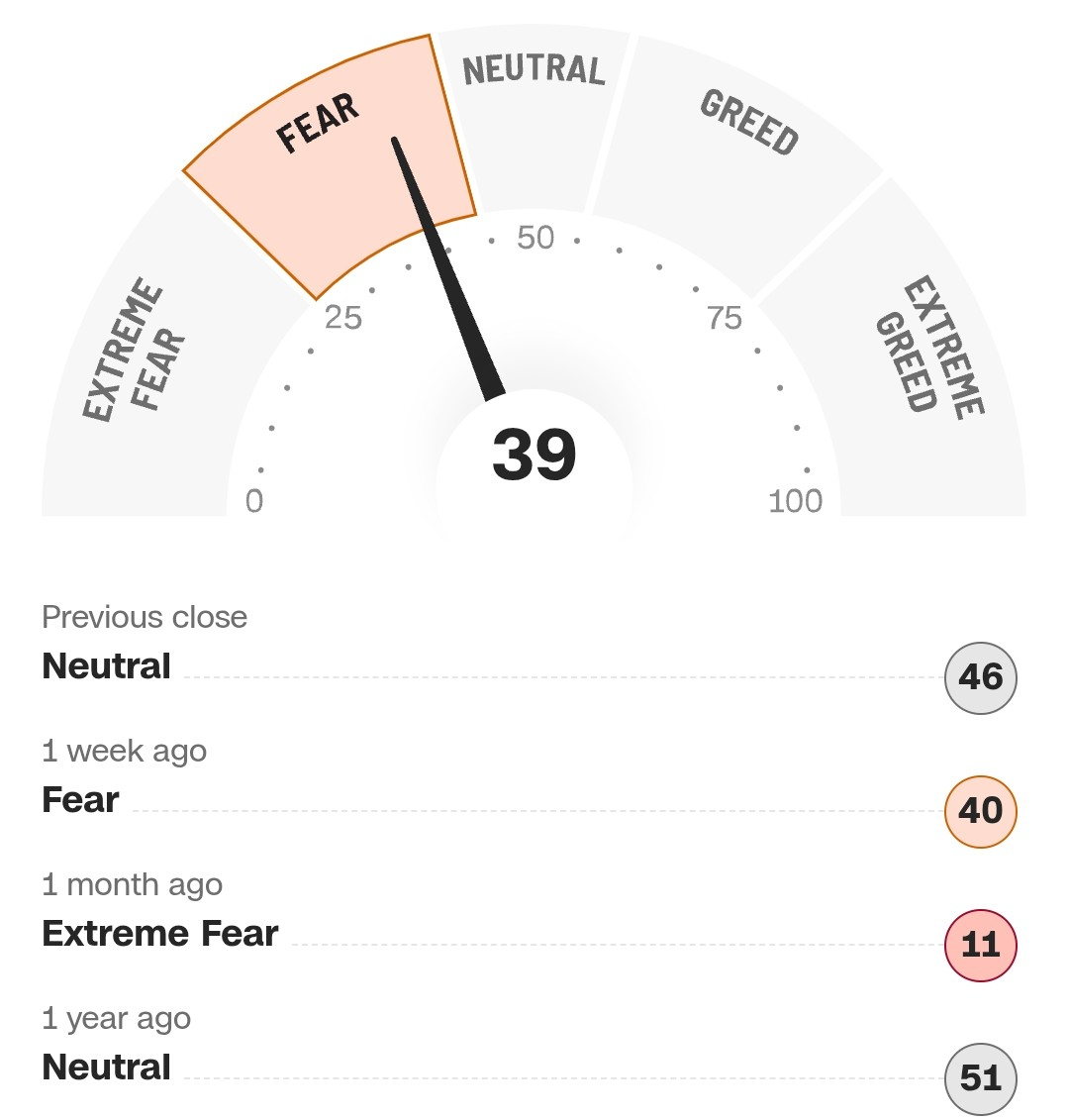Click the gauge needle pointer
The width and height of the screenshot is (1069, 1120).
(448, 268)
